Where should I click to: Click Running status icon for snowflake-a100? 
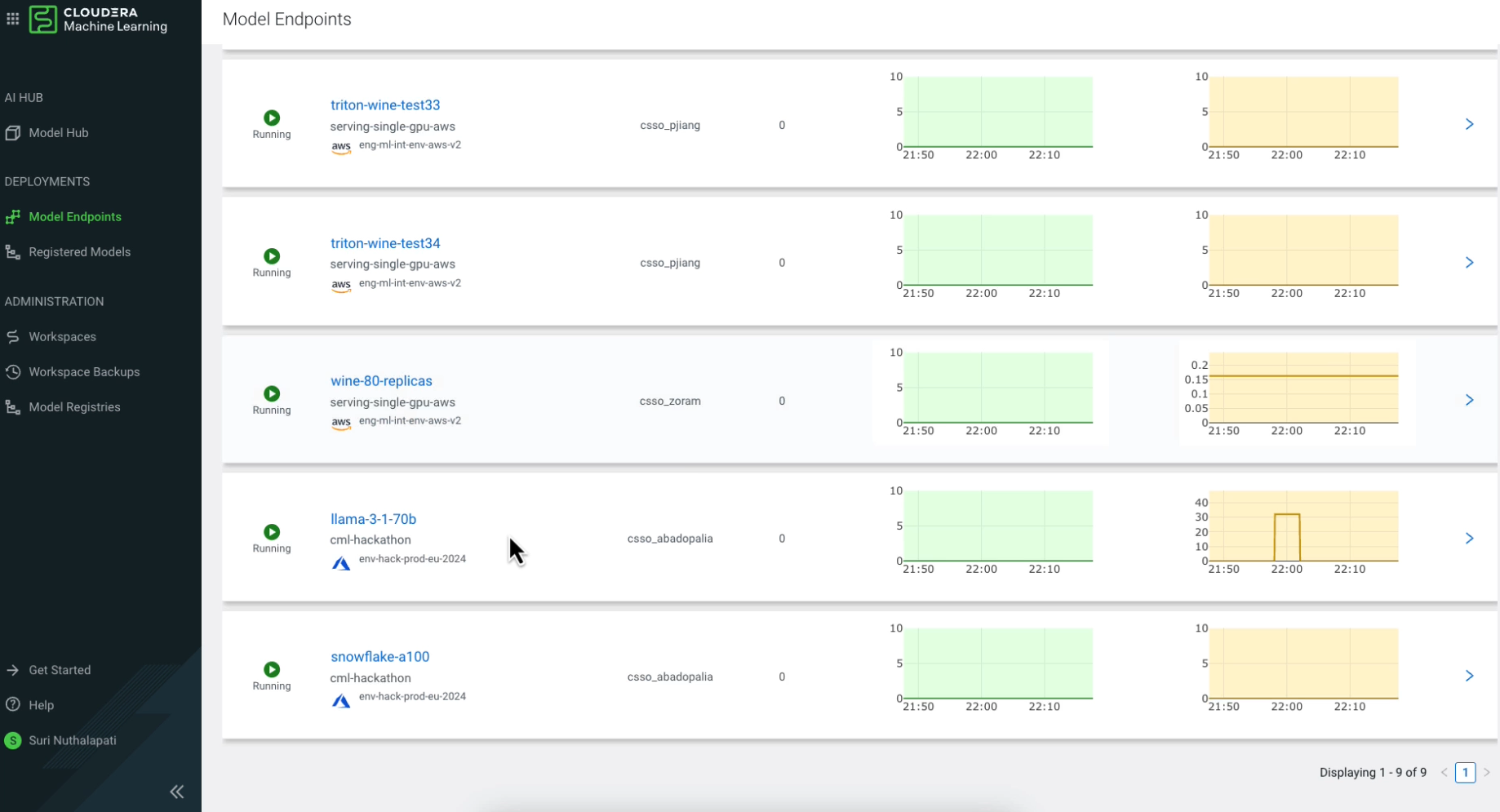(x=272, y=669)
